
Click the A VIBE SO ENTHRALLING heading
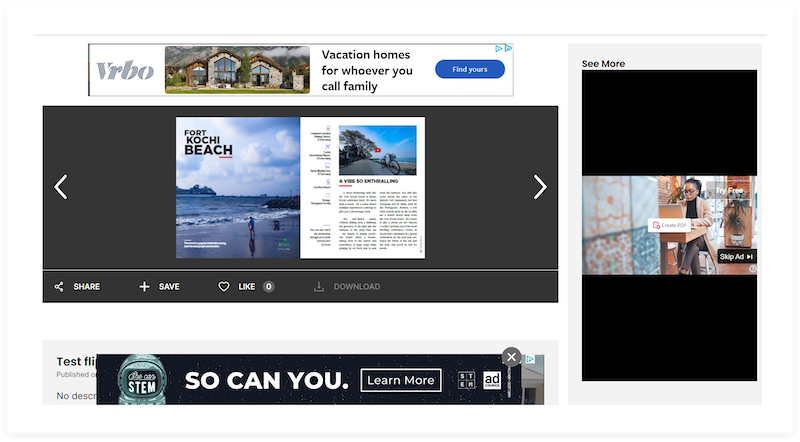click(368, 181)
